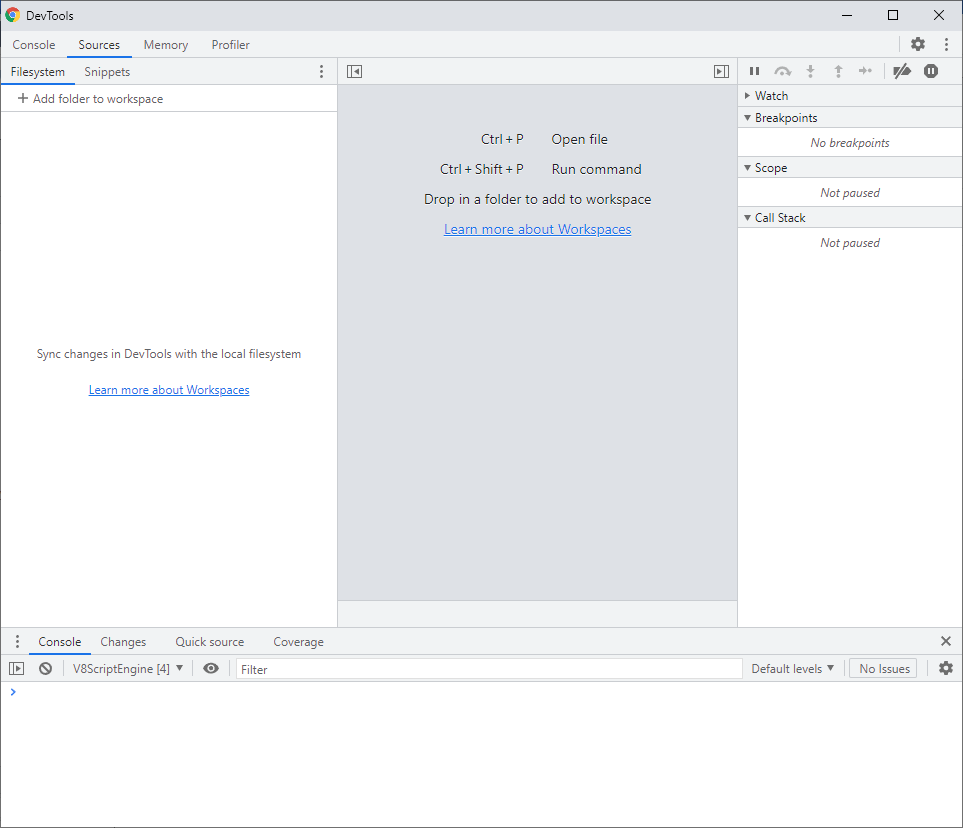
Task: Create live expression with eye icon
Action: 211,669
